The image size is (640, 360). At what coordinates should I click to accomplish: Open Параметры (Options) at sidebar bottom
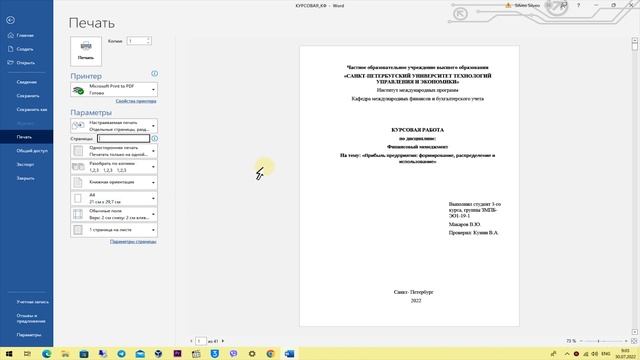tap(26, 335)
